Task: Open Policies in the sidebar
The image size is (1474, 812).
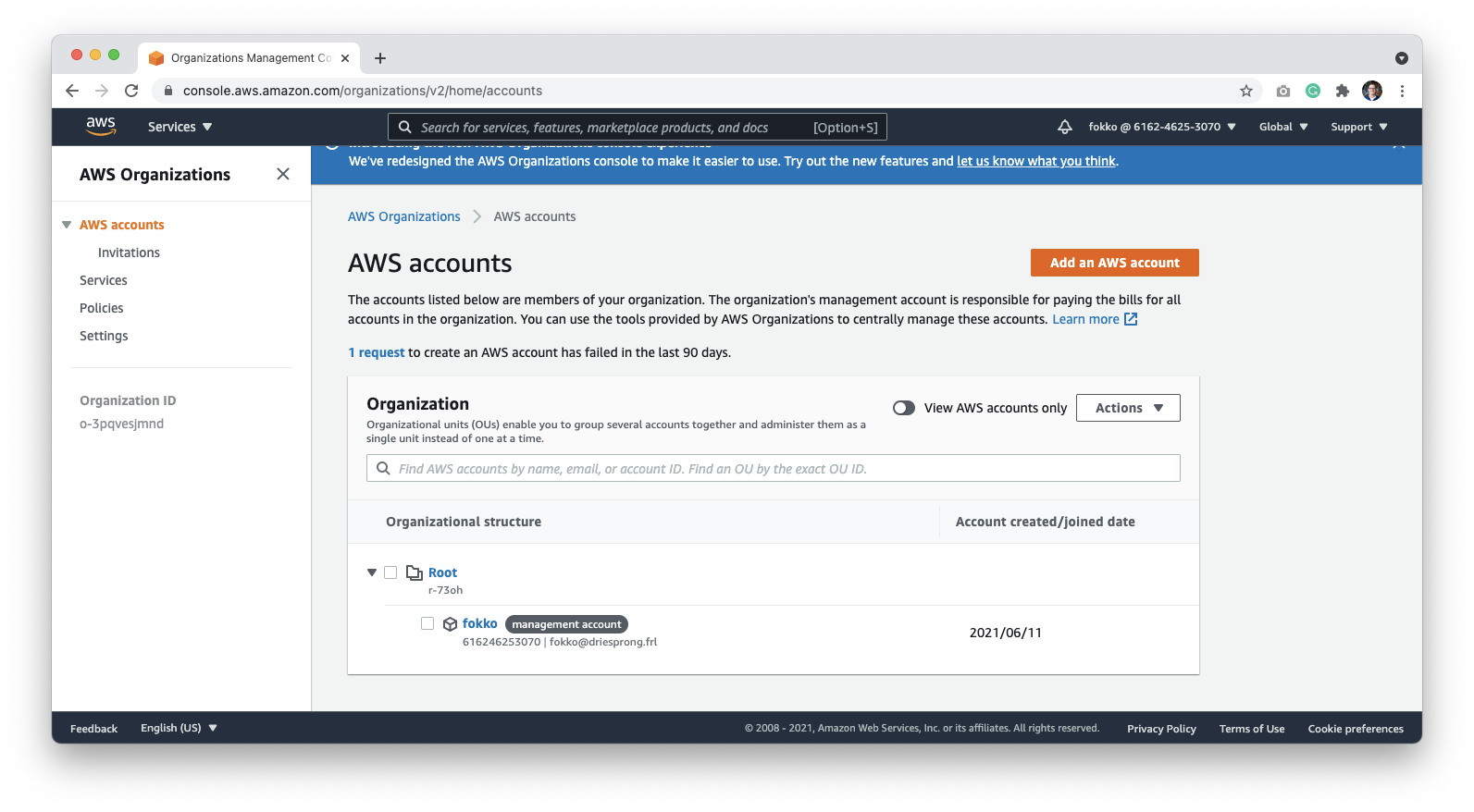Action: (x=102, y=308)
